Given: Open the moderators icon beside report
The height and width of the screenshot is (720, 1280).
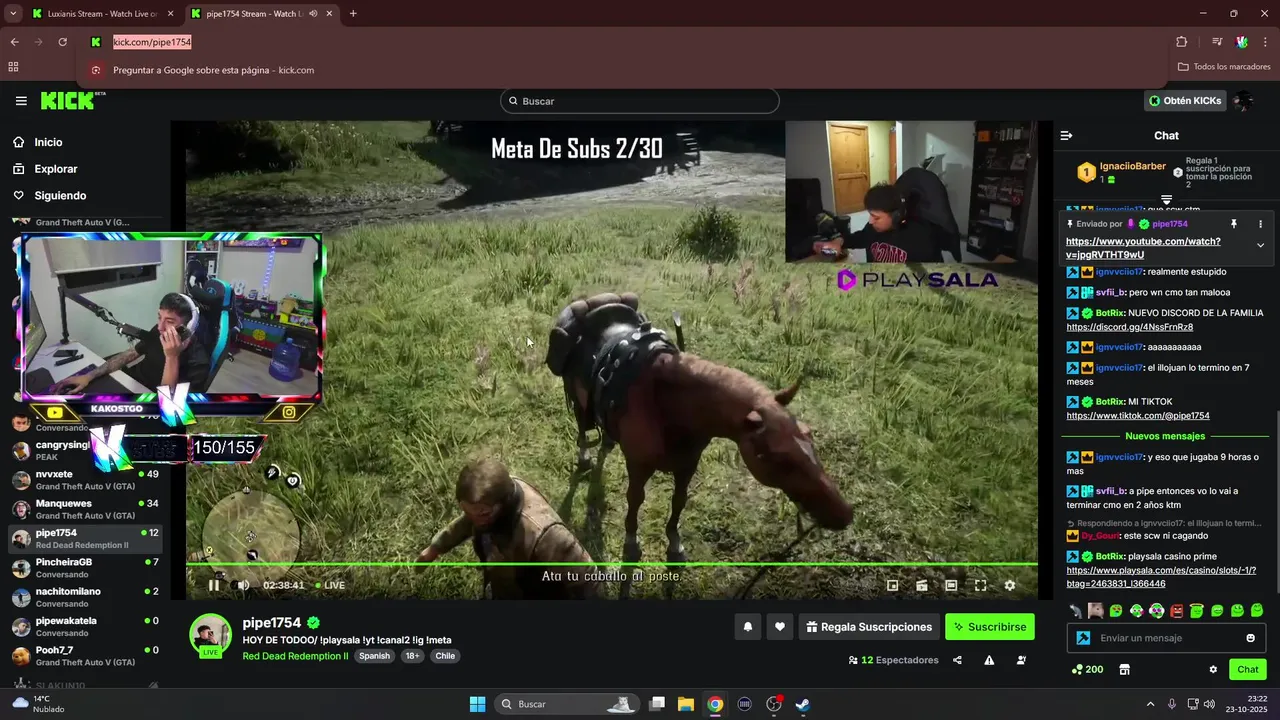Looking at the screenshot, I should click(1021, 660).
